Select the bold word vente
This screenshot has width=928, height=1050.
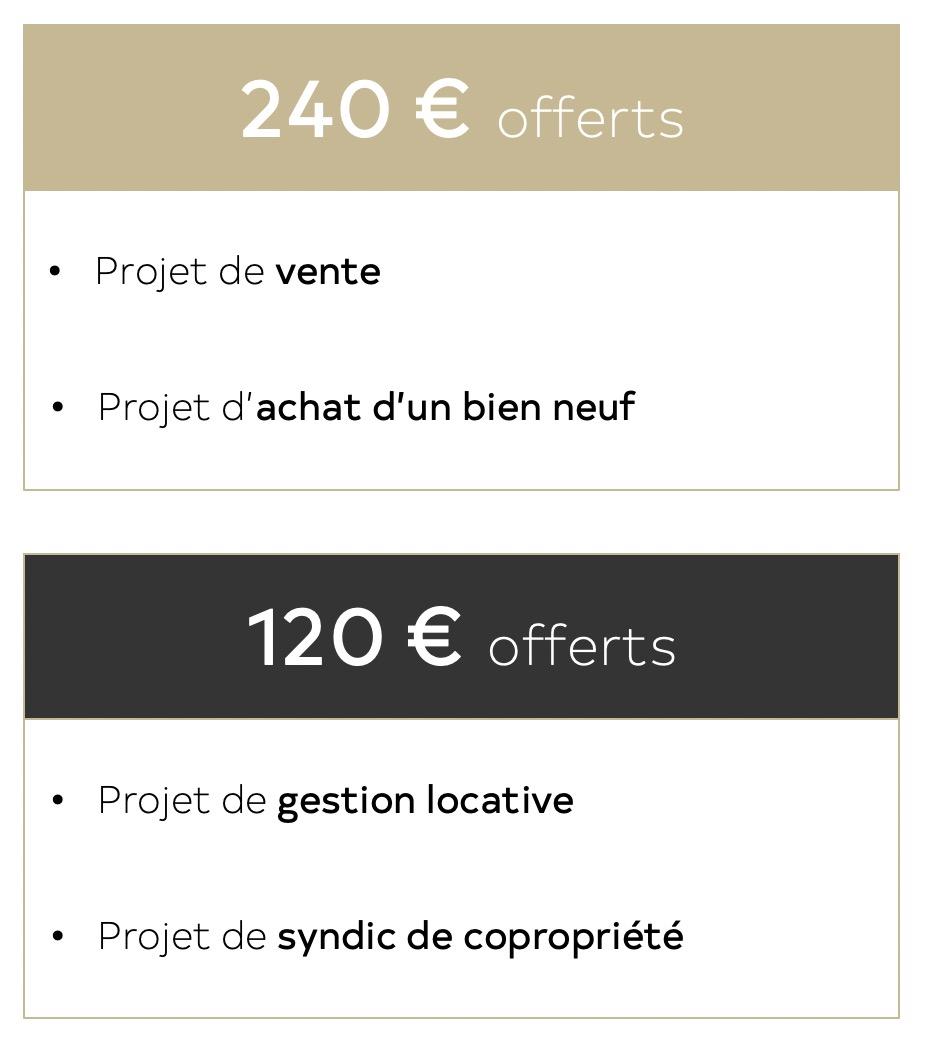click(x=328, y=273)
